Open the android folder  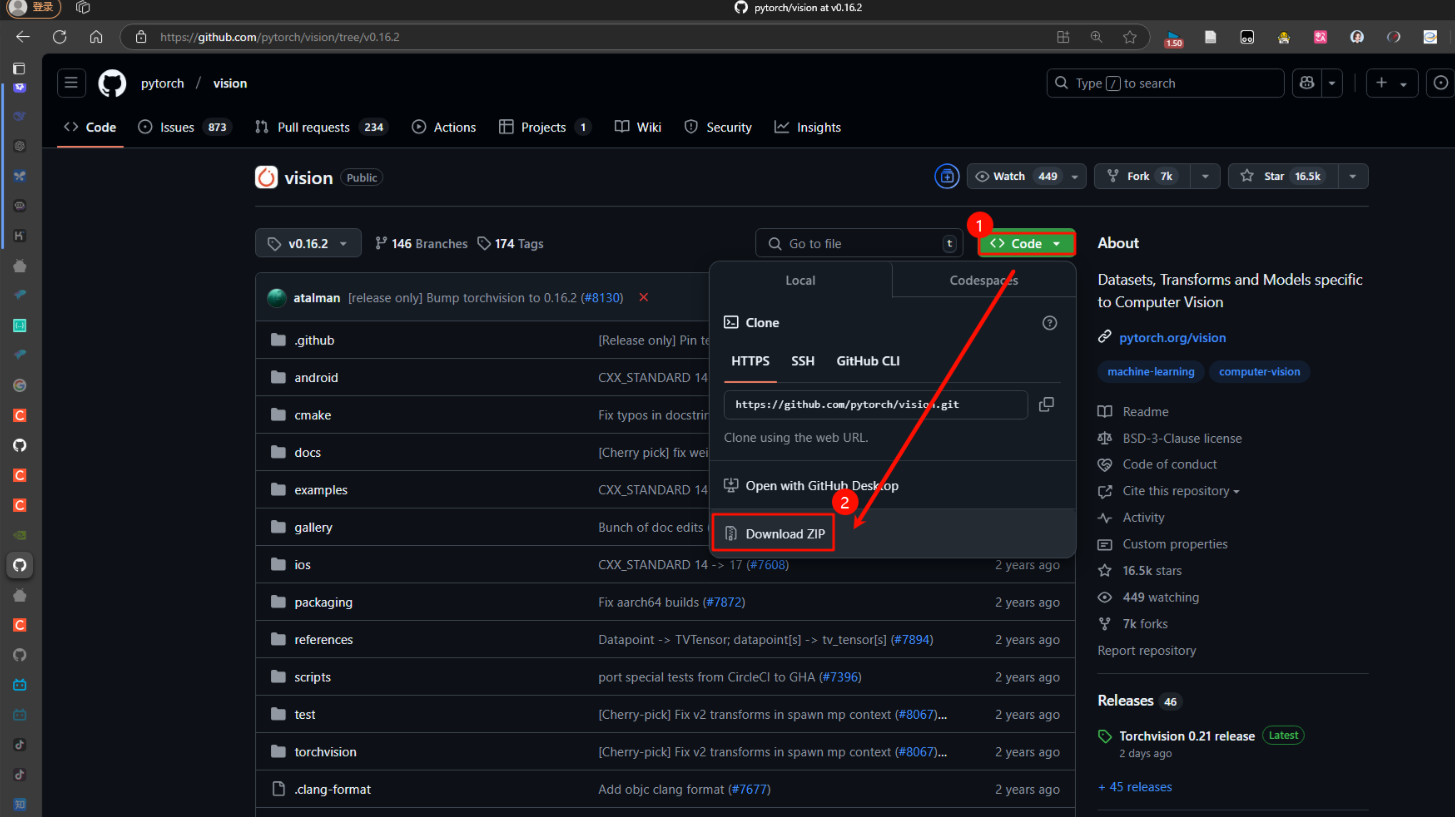coord(316,378)
